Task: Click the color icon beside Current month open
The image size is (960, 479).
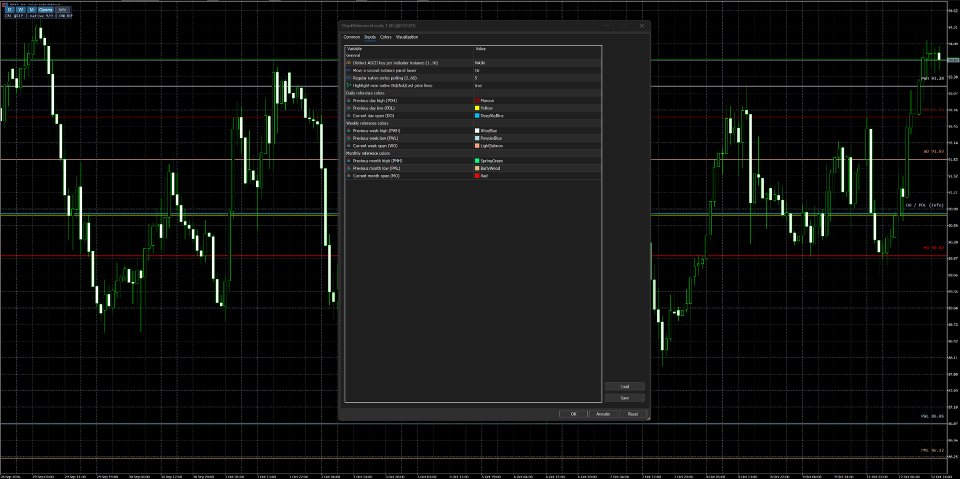Action: pos(349,176)
